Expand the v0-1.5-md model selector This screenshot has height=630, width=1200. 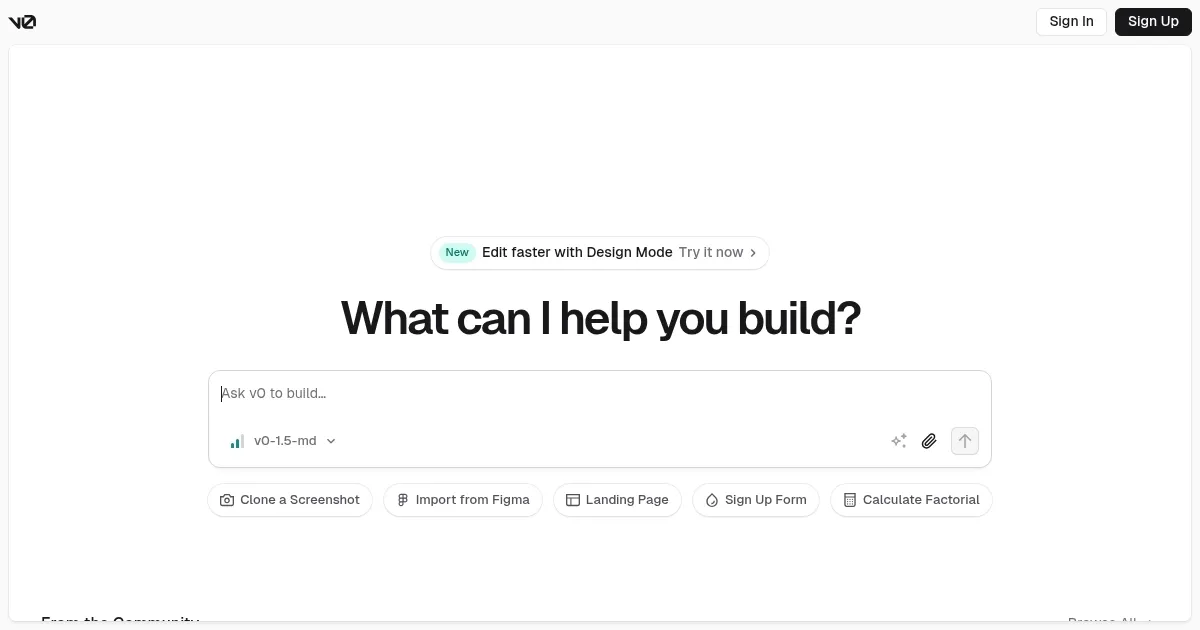285,441
